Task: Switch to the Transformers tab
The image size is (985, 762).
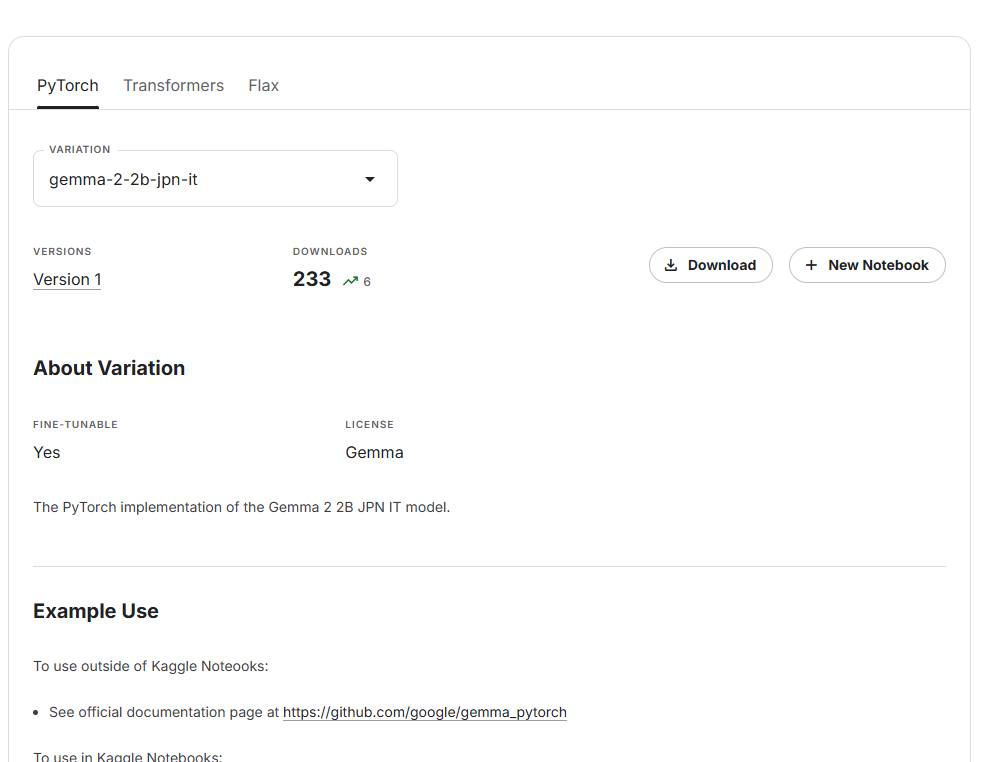Action: (x=173, y=85)
